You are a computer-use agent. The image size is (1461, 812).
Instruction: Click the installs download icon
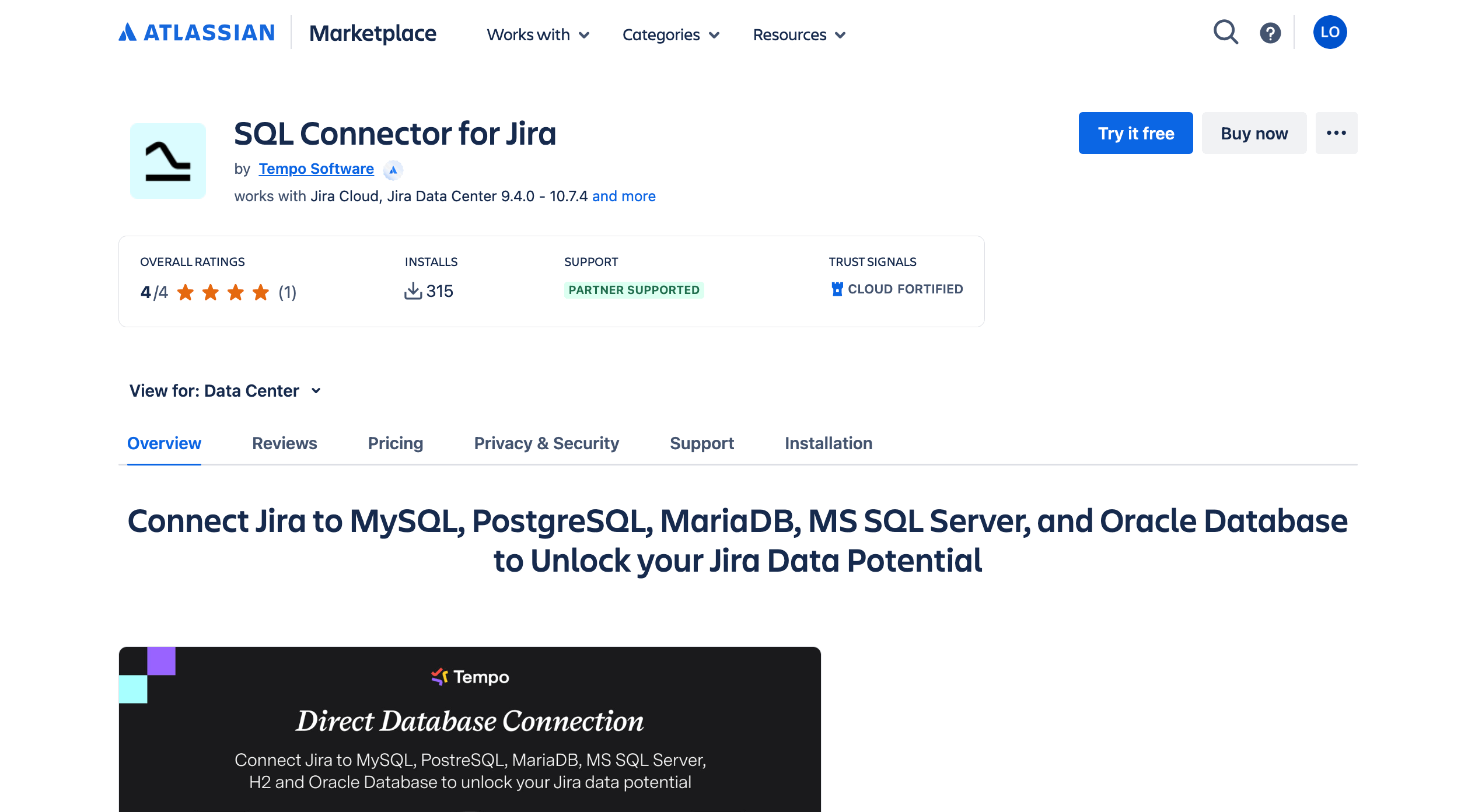point(414,291)
